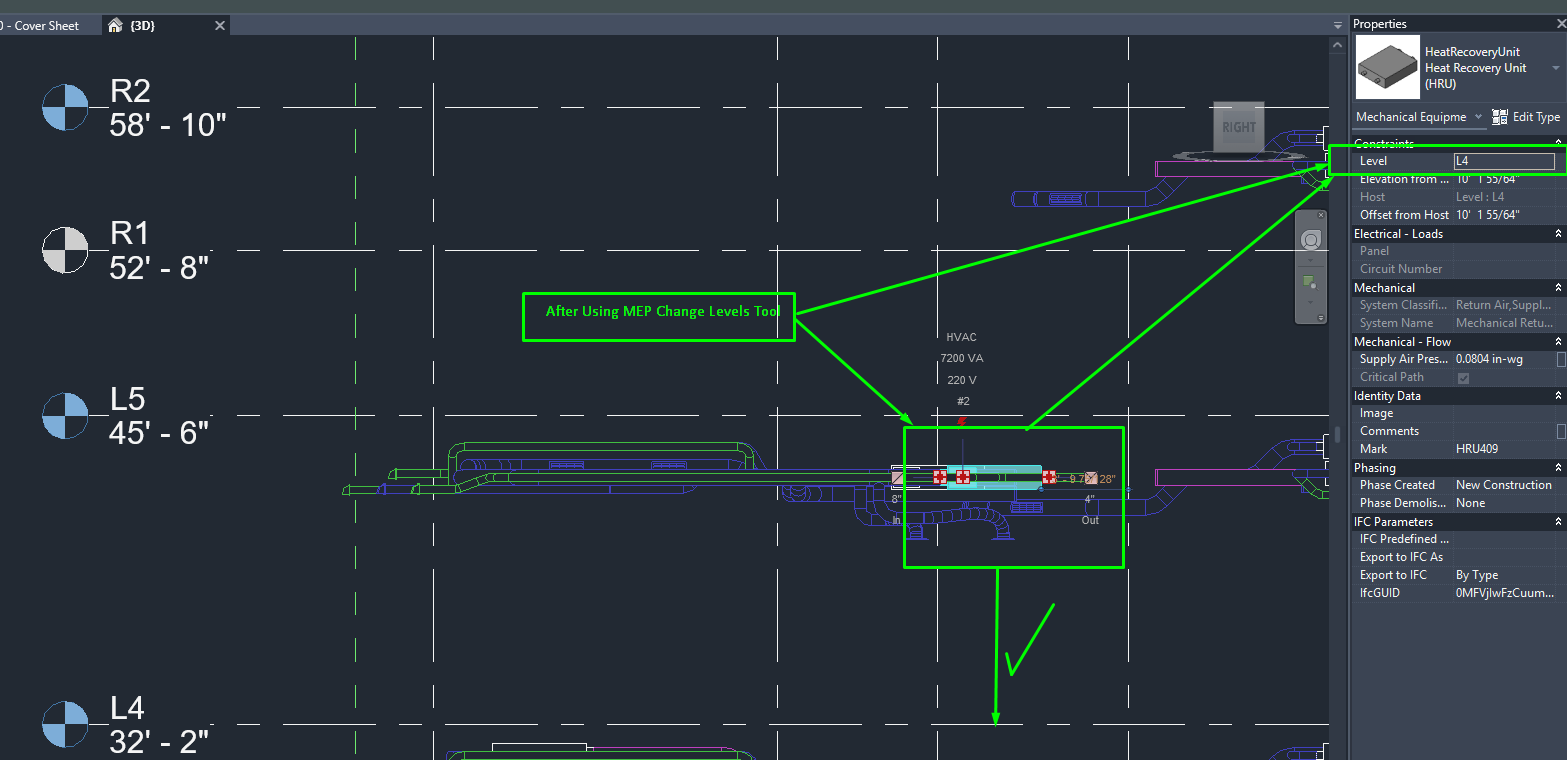
Task: Open the Type Selector dropdown for HeatRecoveryUnit
Action: [x=1555, y=67]
